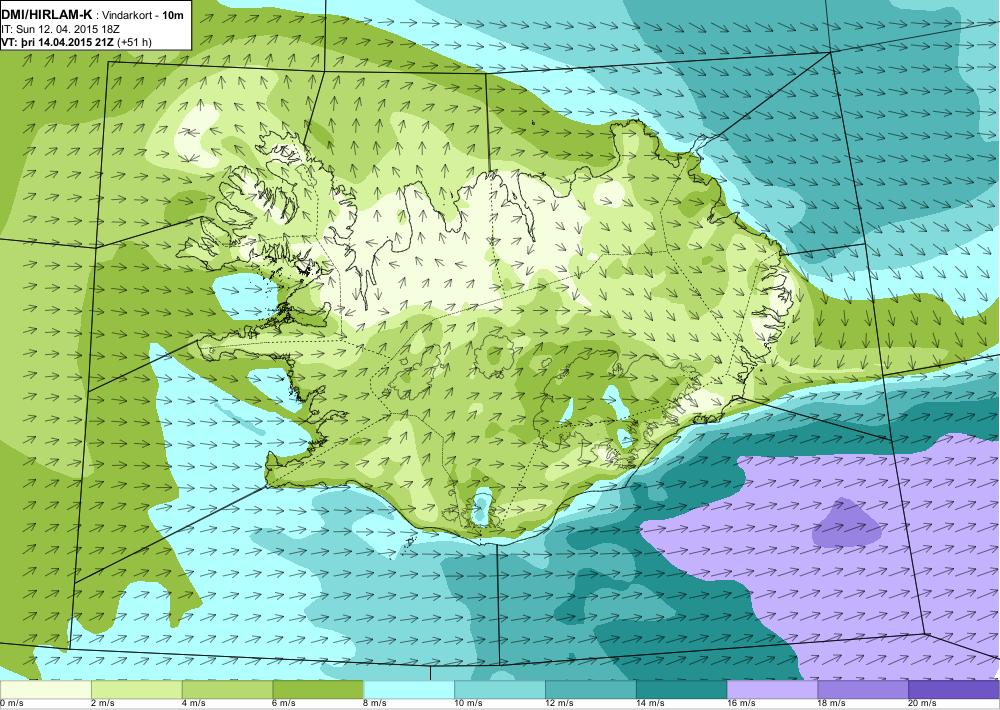The height and width of the screenshot is (710, 1000).
Task: Click the medium green 4–6 m/s legend swatch
Action: [x=227, y=689]
